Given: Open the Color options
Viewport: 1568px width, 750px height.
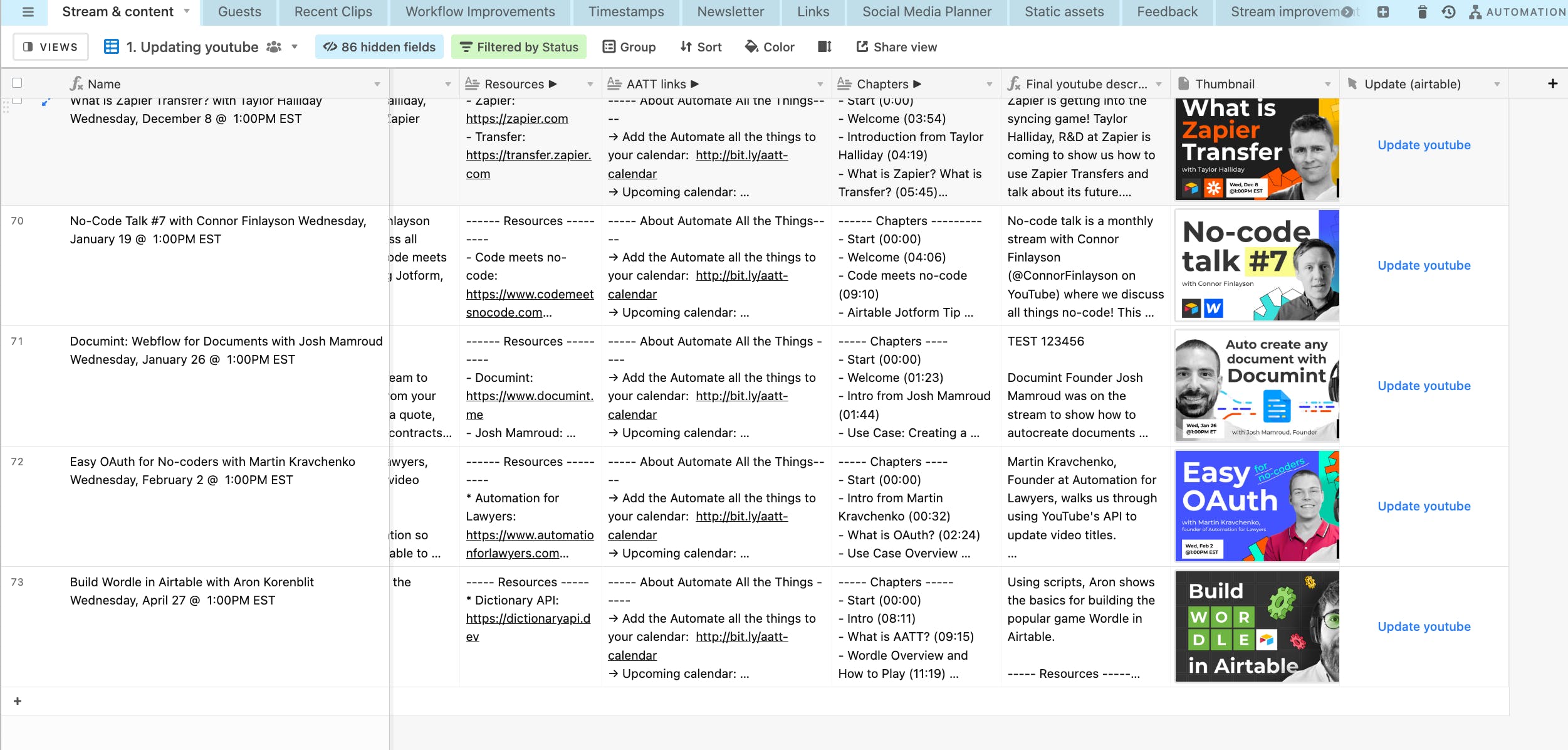Looking at the screenshot, I should 770,47.
